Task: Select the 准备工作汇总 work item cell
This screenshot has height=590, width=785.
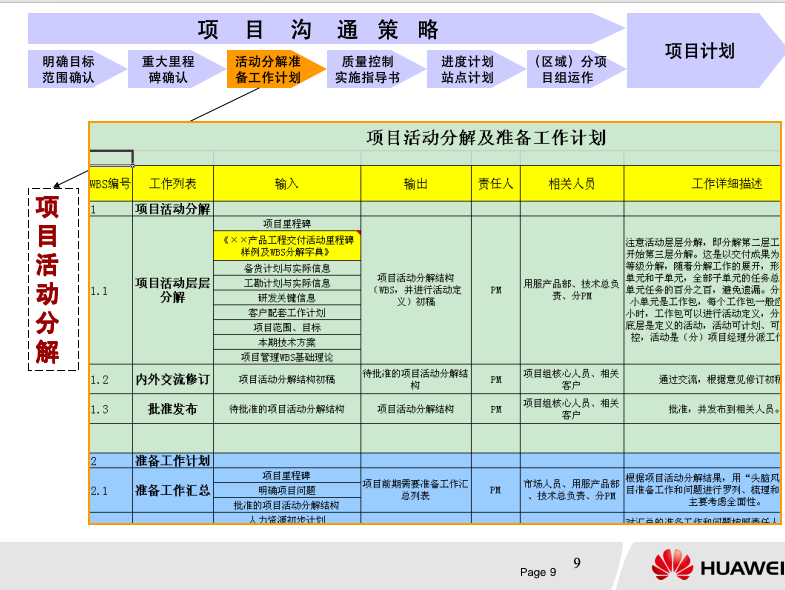Action: click(173, 490)
